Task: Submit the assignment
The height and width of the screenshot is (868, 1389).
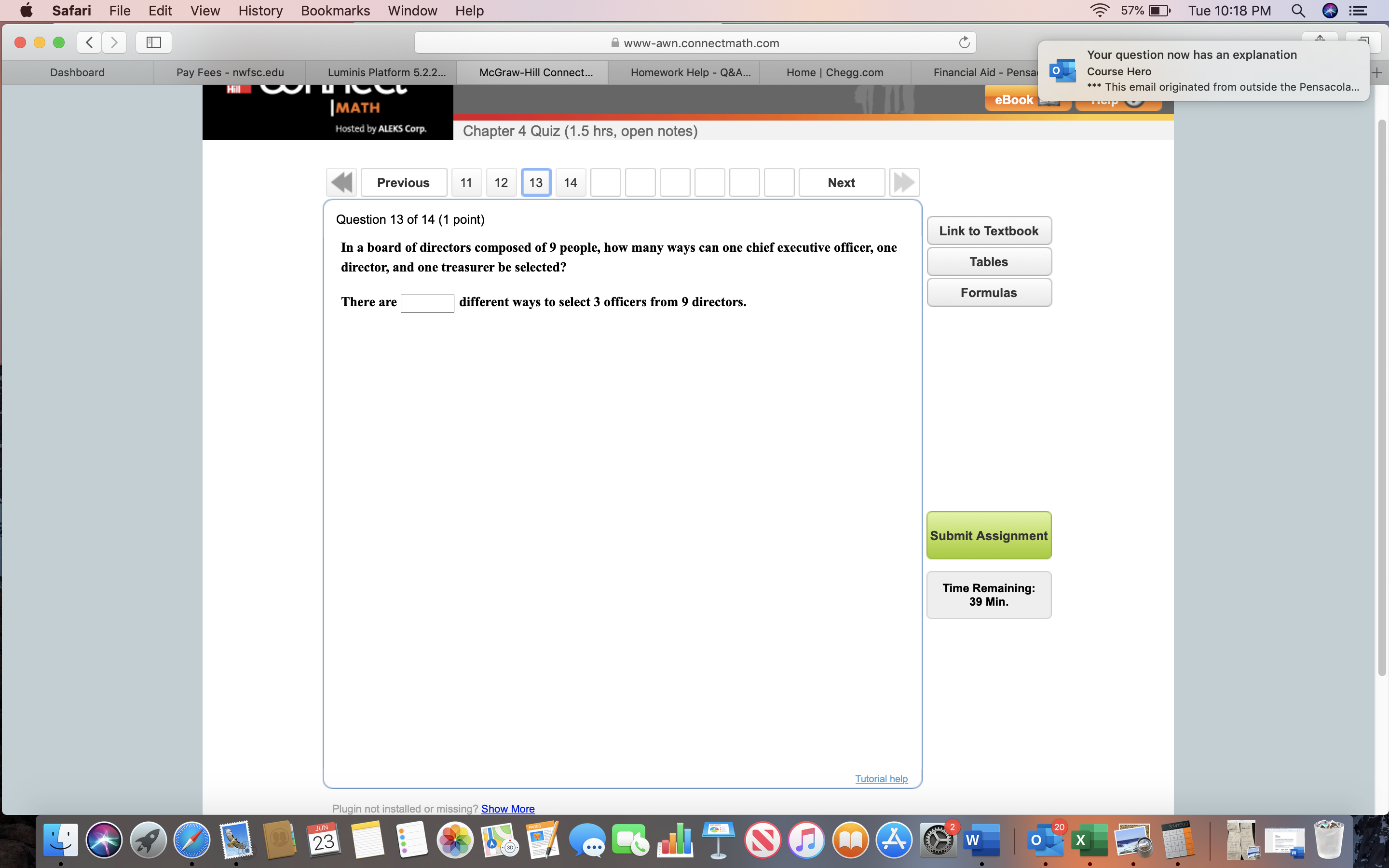Action: click(988, 535)
